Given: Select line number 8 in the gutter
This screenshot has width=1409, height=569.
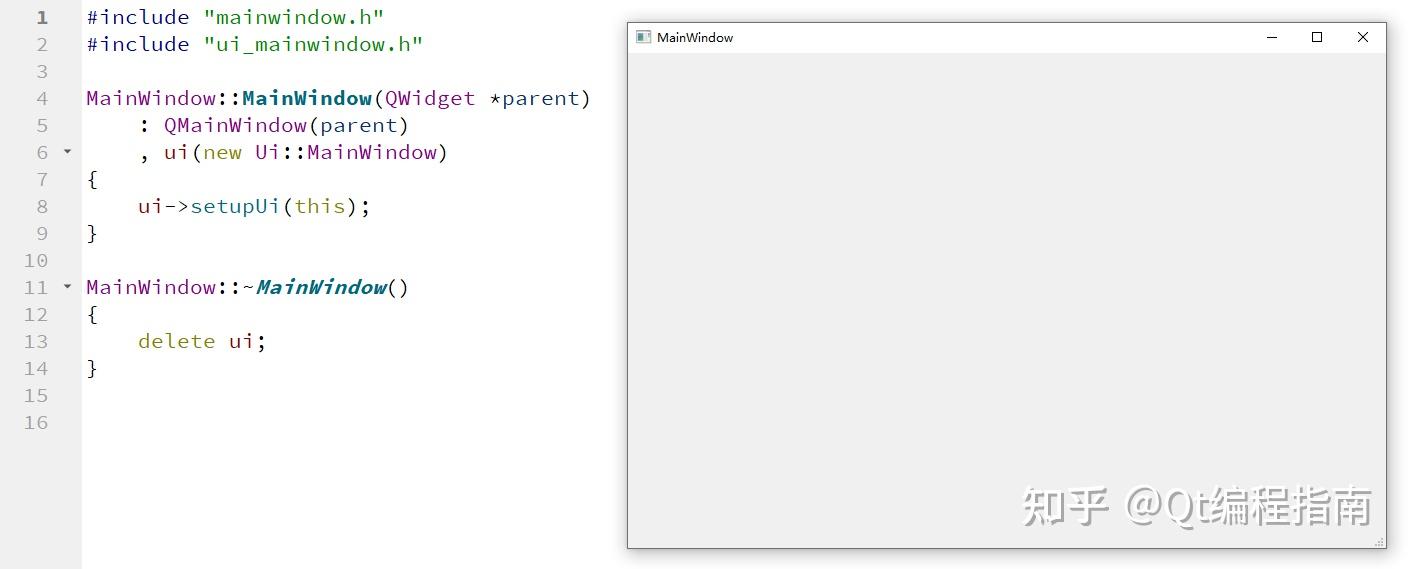Looking at the screenshot, I should pyautogui.click(x=42, y=206).
